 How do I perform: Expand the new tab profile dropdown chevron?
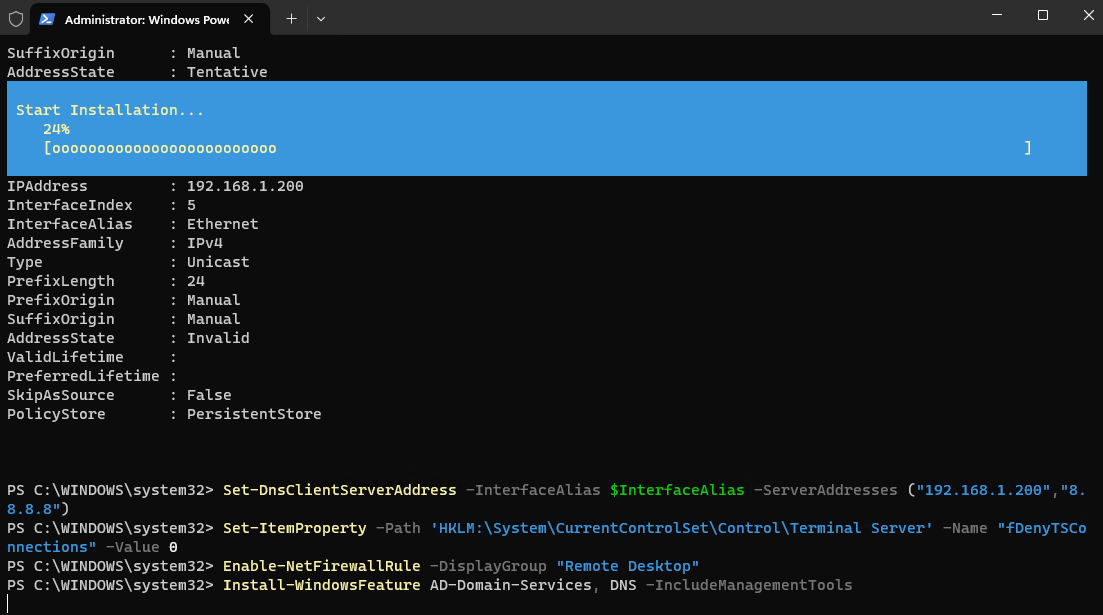tap(320, 19)
